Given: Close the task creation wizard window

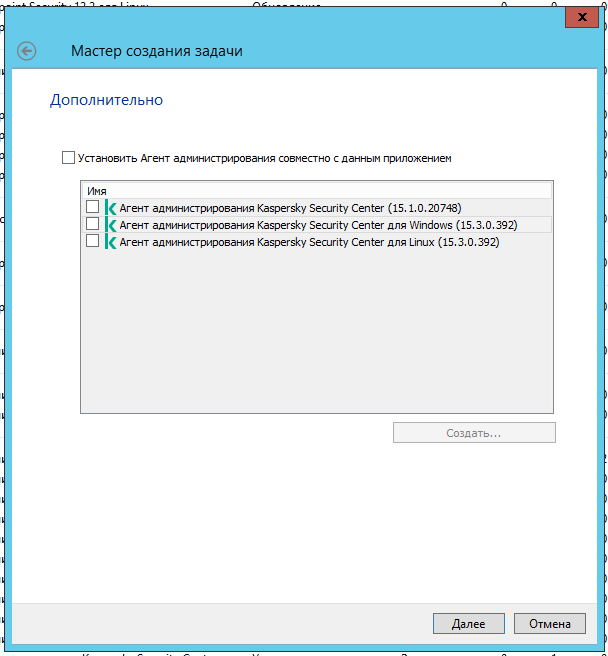Looking at the screenshot, I should [582, 17].
